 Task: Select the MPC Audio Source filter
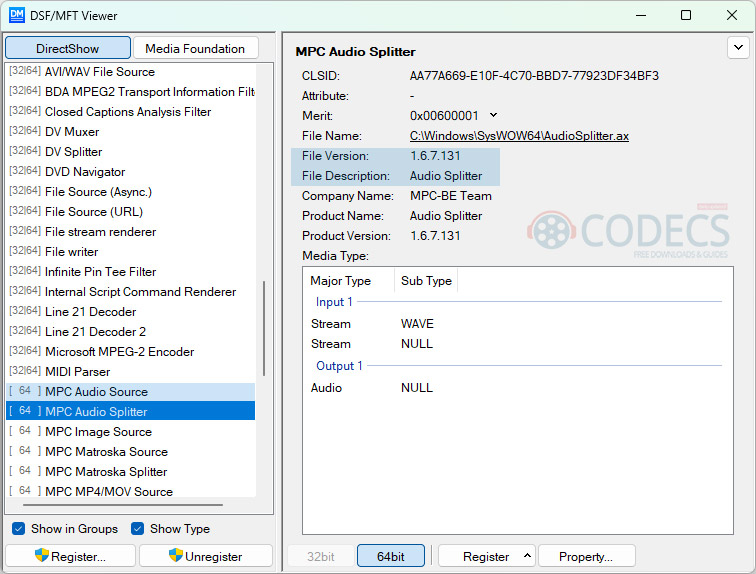(x=131, y=392)
